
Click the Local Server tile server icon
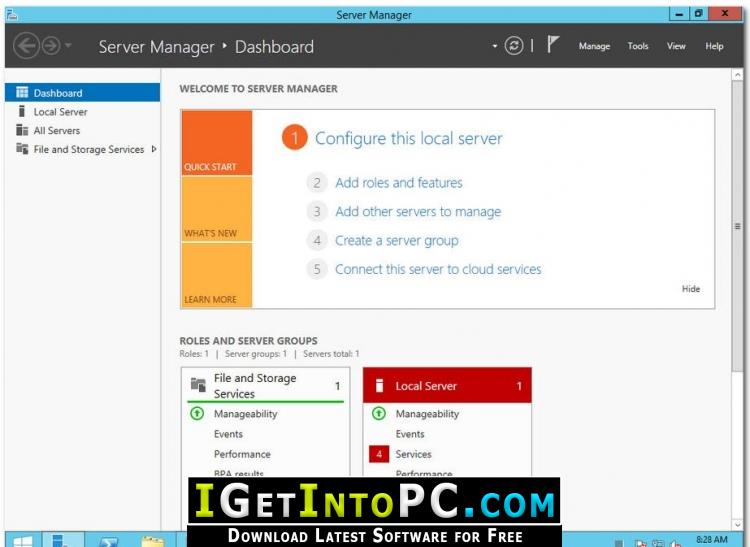379,385
